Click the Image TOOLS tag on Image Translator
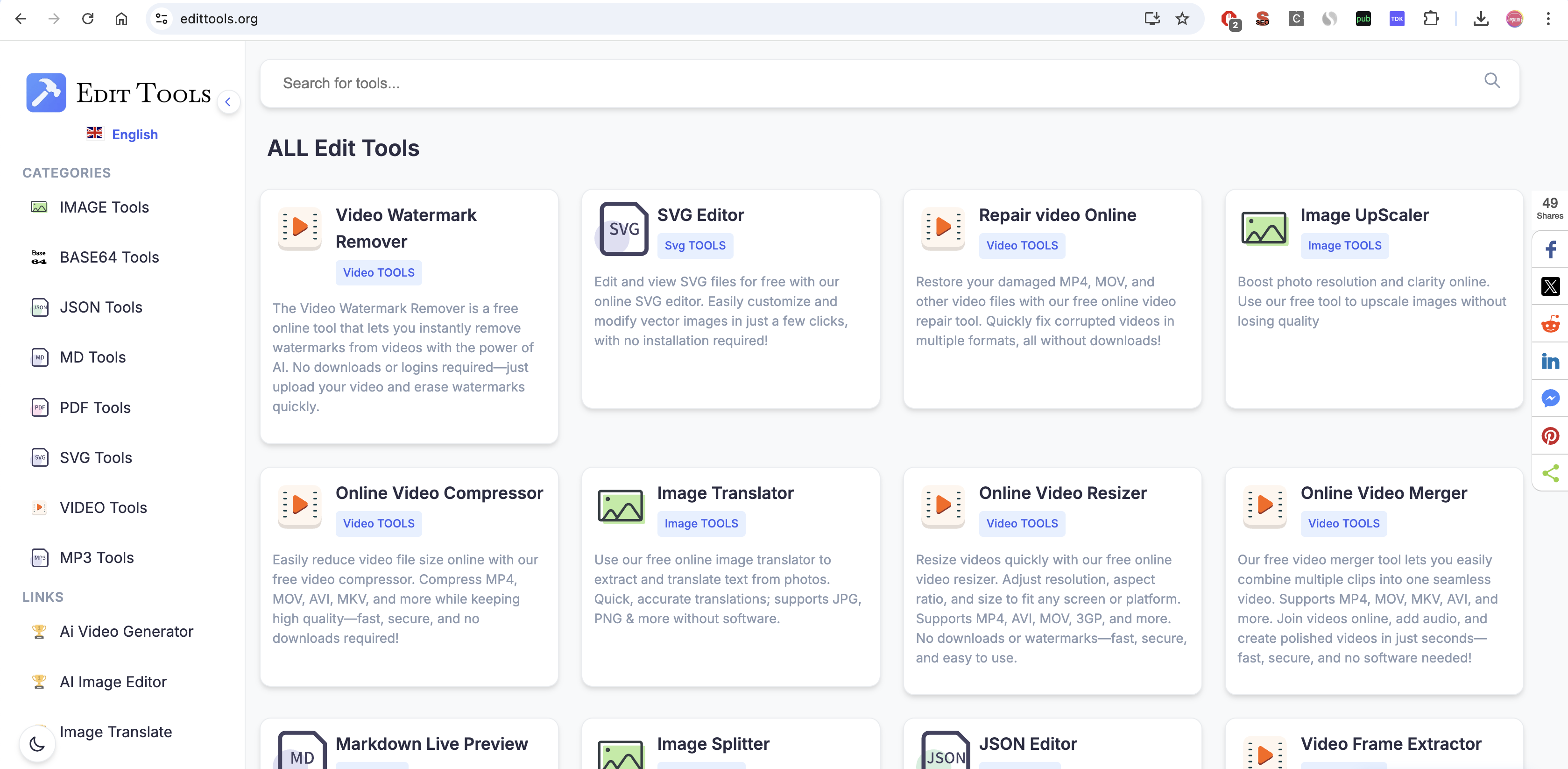Viewport: 1568px width, 769px height. tap(700, 523)
